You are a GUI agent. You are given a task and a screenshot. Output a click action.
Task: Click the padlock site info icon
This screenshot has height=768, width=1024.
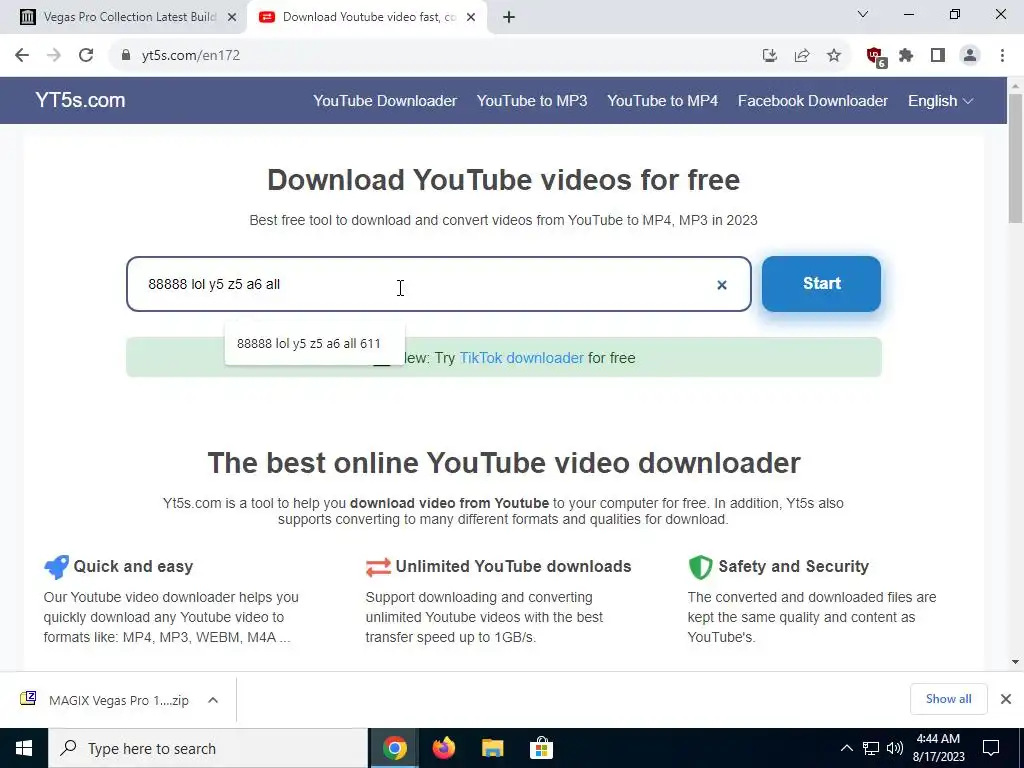tap(127, 56)
